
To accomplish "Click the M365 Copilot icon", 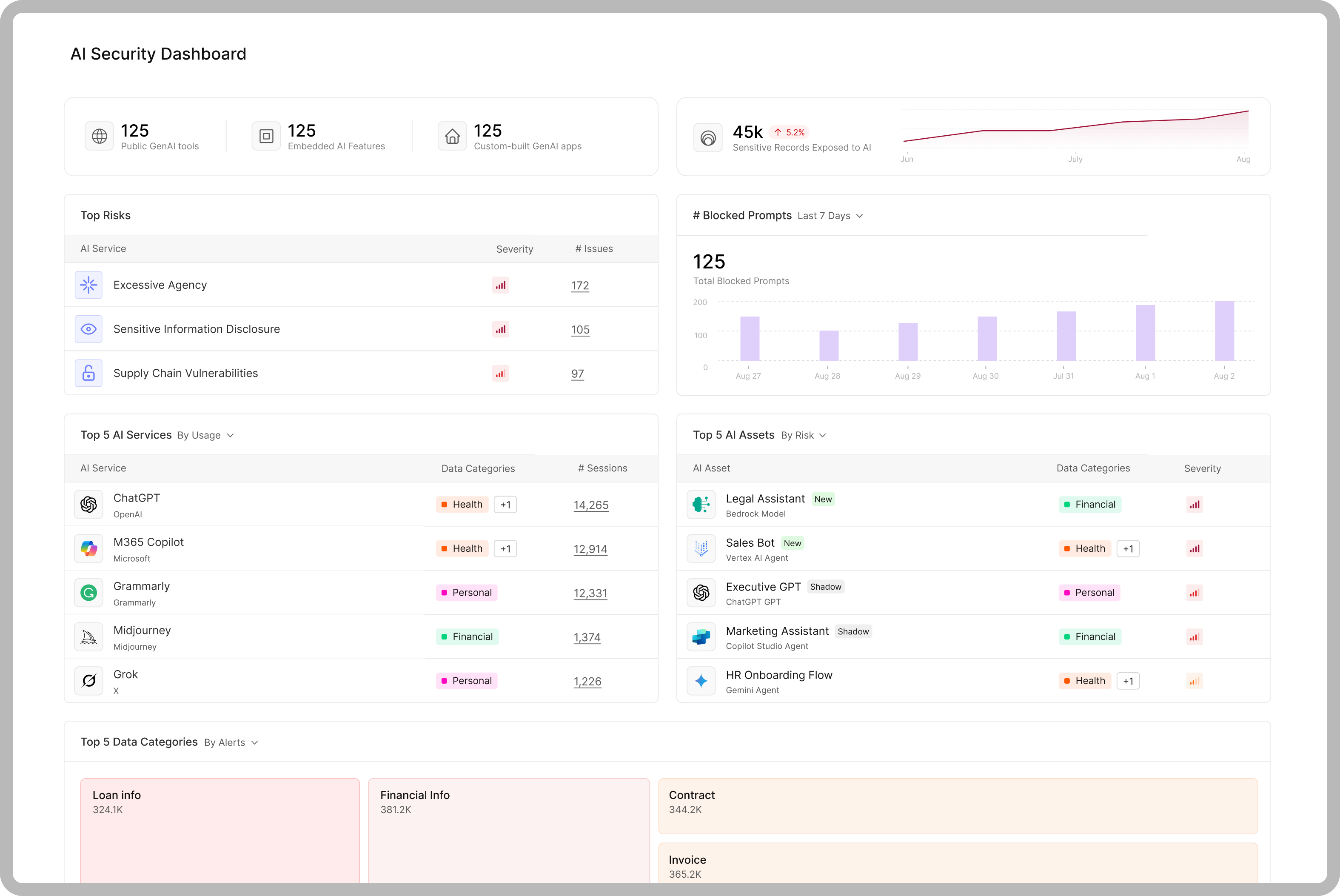I will click(88, 548).
